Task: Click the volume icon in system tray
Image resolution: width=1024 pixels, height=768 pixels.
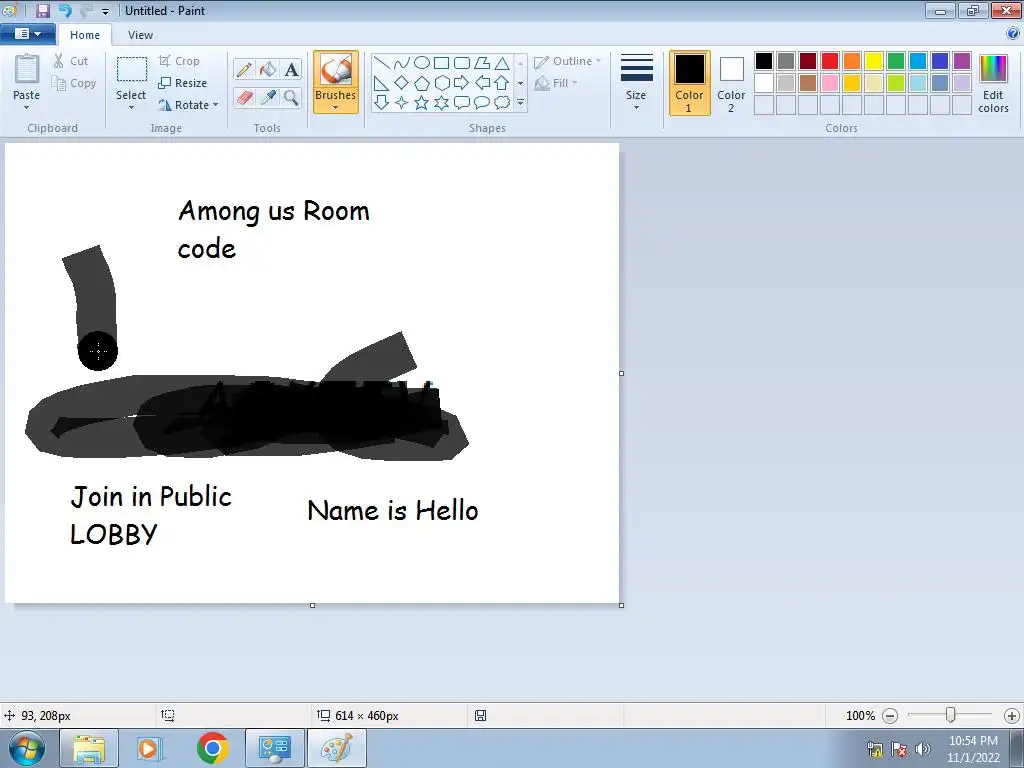Action: tap(921, 748)
